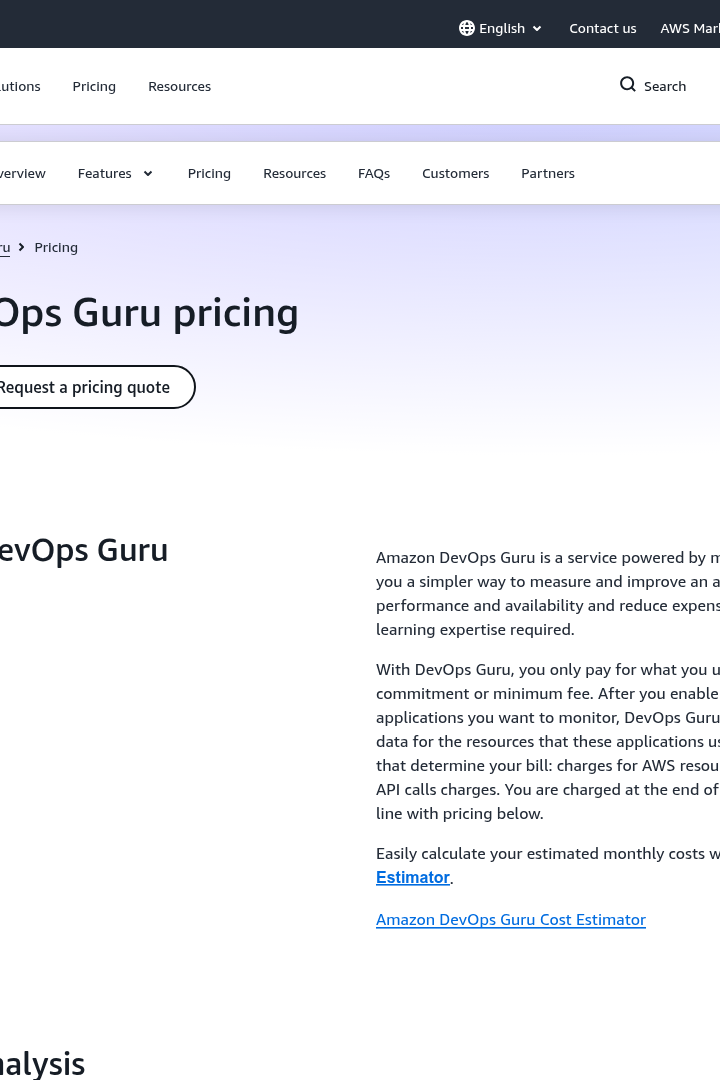
Task: Click the Search label in header
Action: [x=665, y=86]
